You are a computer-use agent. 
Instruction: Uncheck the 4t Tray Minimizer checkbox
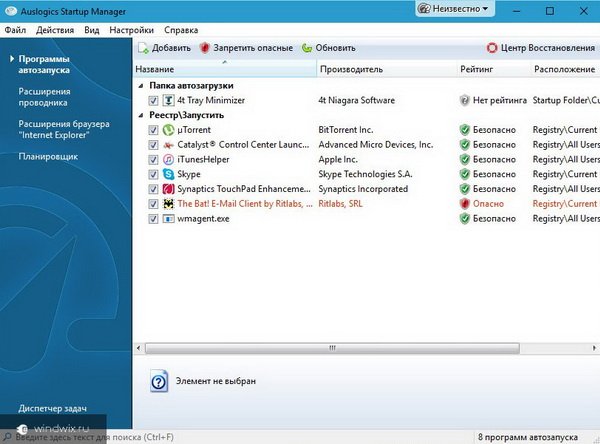153,101
